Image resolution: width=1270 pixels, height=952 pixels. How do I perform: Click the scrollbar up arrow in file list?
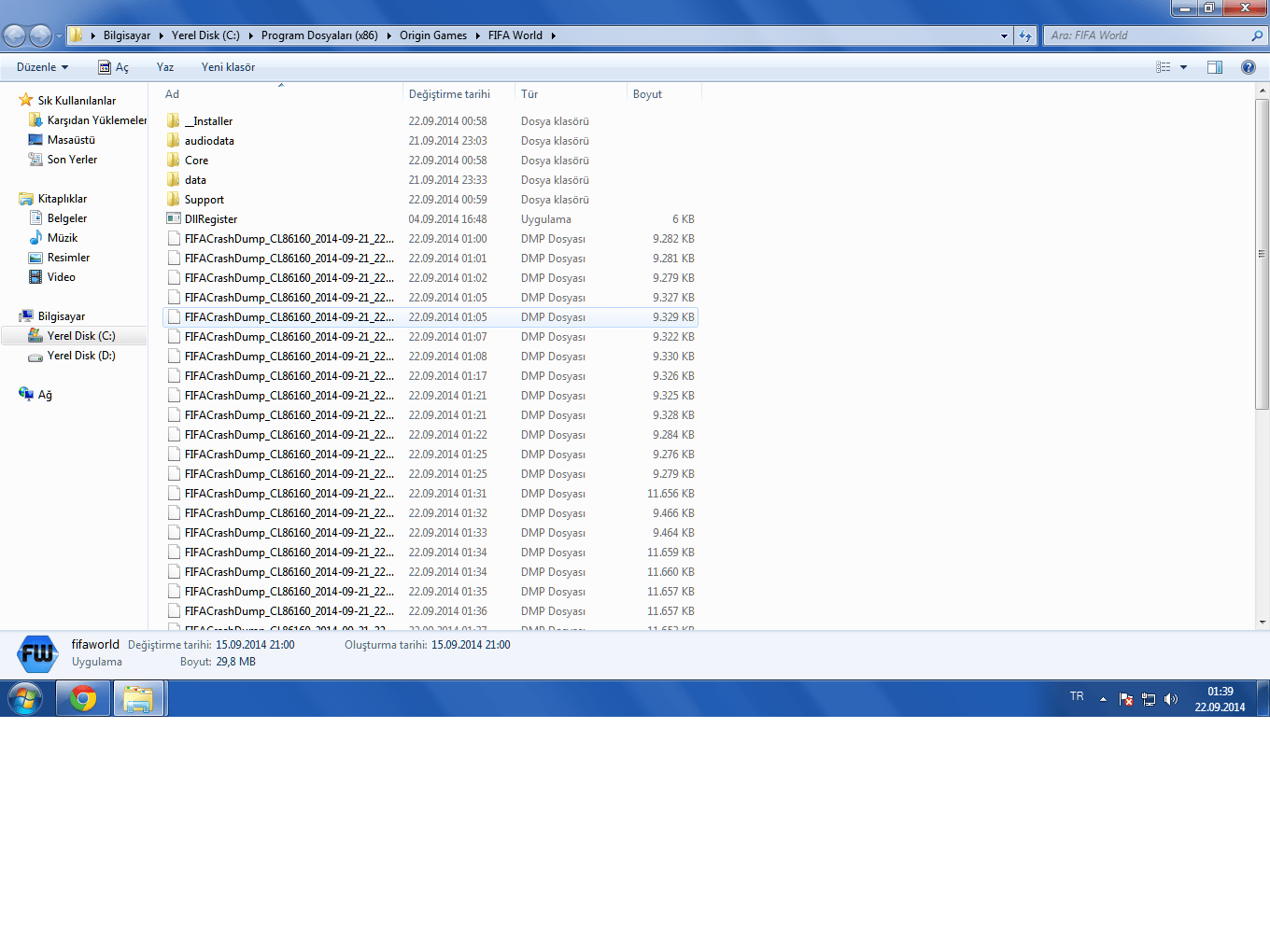1262,91
